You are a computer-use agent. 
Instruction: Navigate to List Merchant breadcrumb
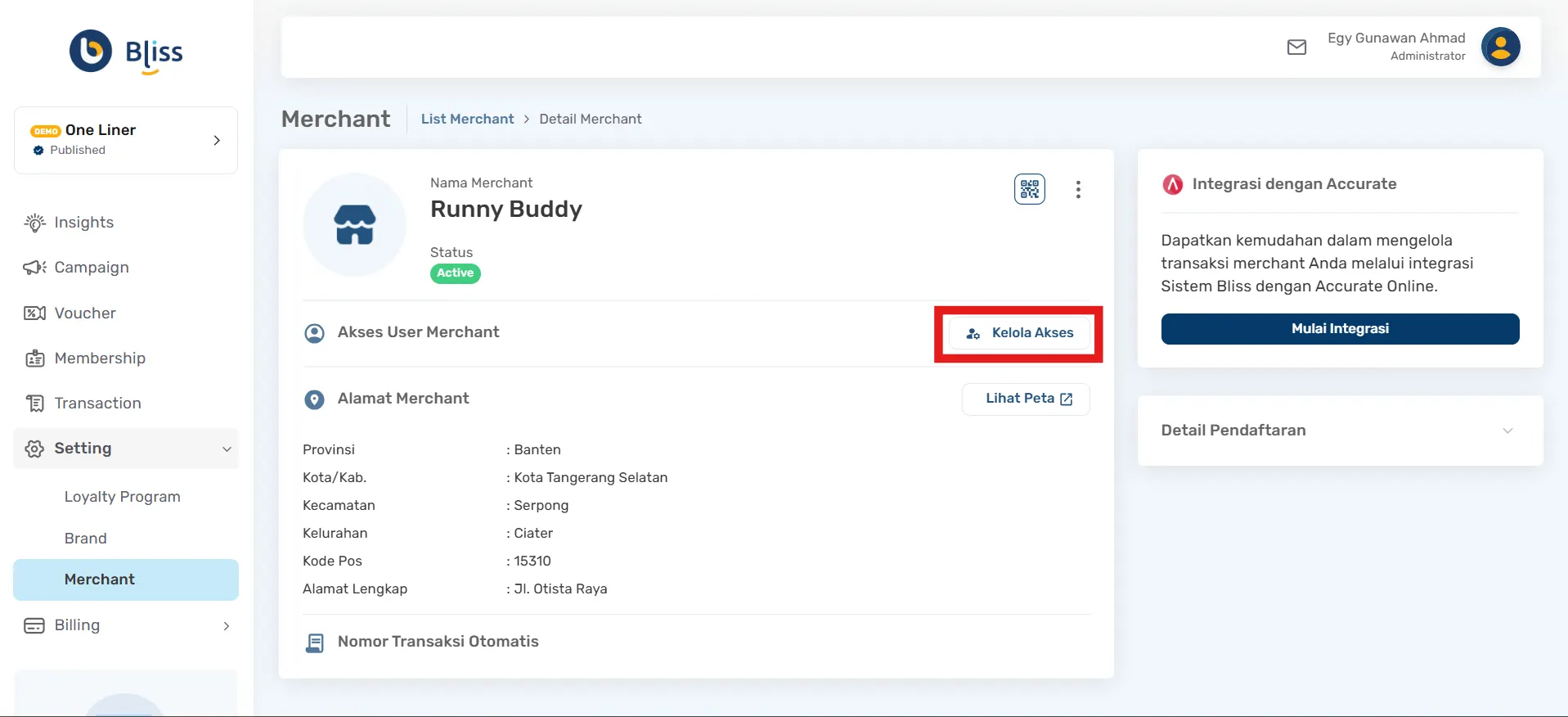467,119
